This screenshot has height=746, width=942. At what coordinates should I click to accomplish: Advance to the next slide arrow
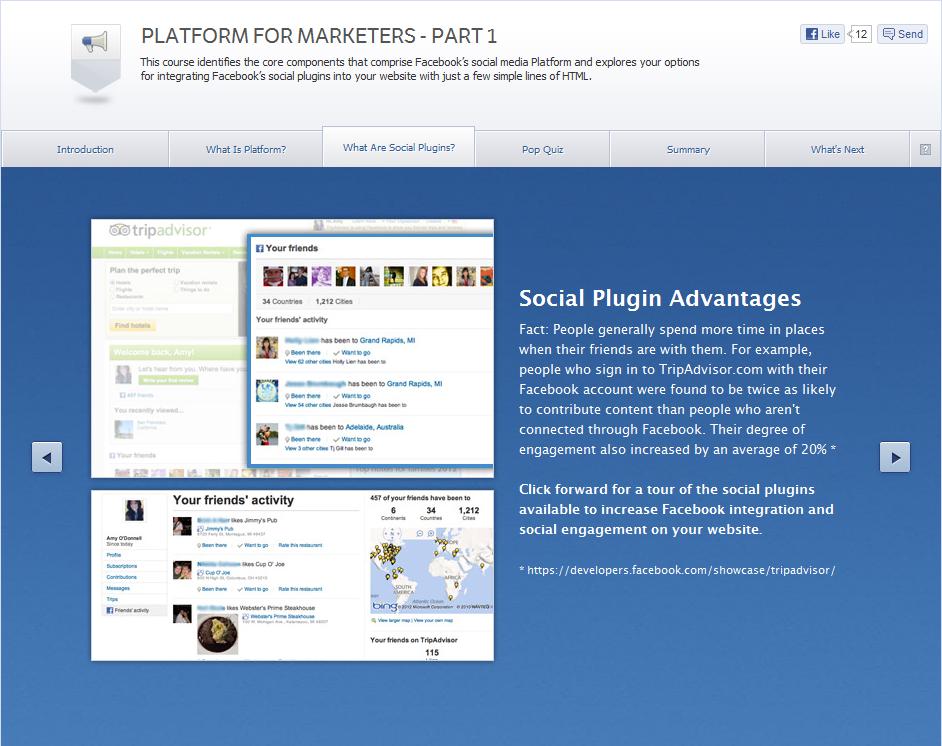coord(895,457)
